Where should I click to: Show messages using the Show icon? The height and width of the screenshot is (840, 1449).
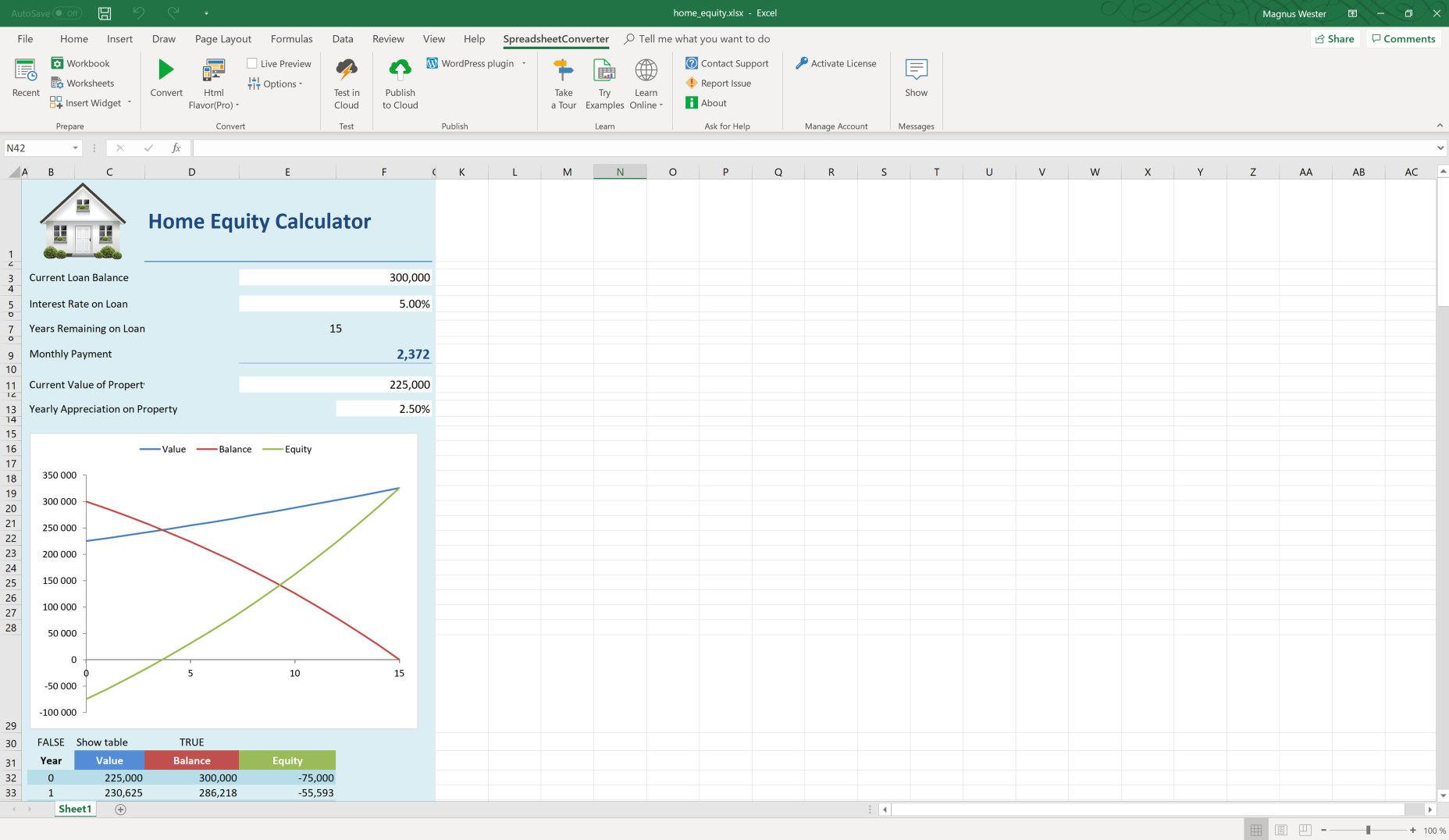pyautogui.click(x=916, y=69)
